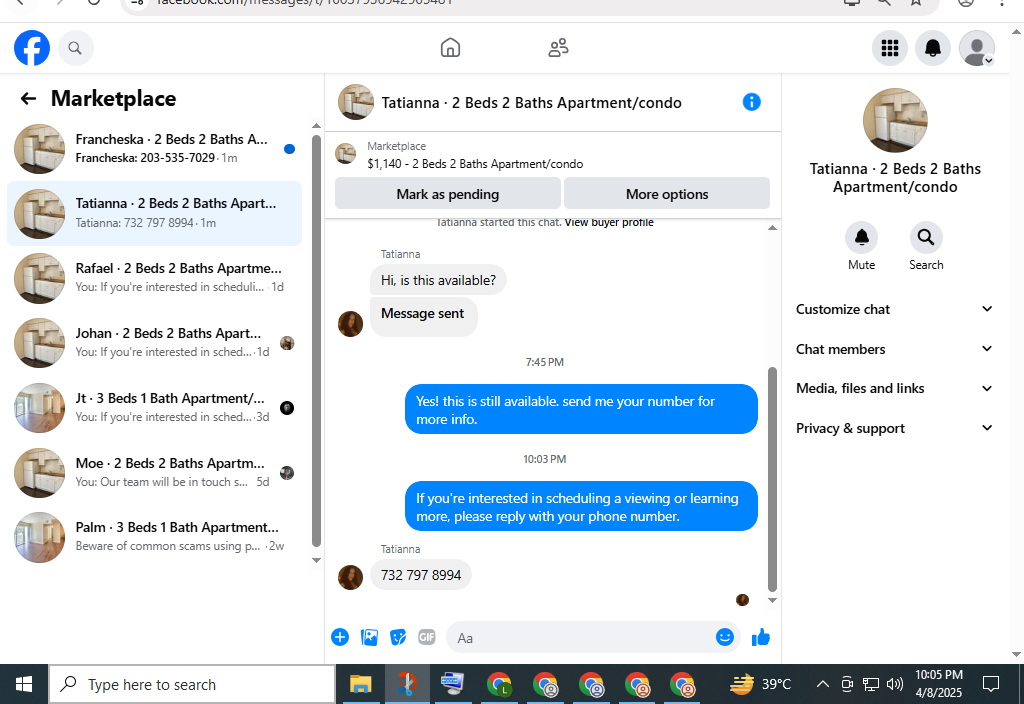Expand Chat members section
This screenshot has height=704, width=1024.
tap(894, 349)
